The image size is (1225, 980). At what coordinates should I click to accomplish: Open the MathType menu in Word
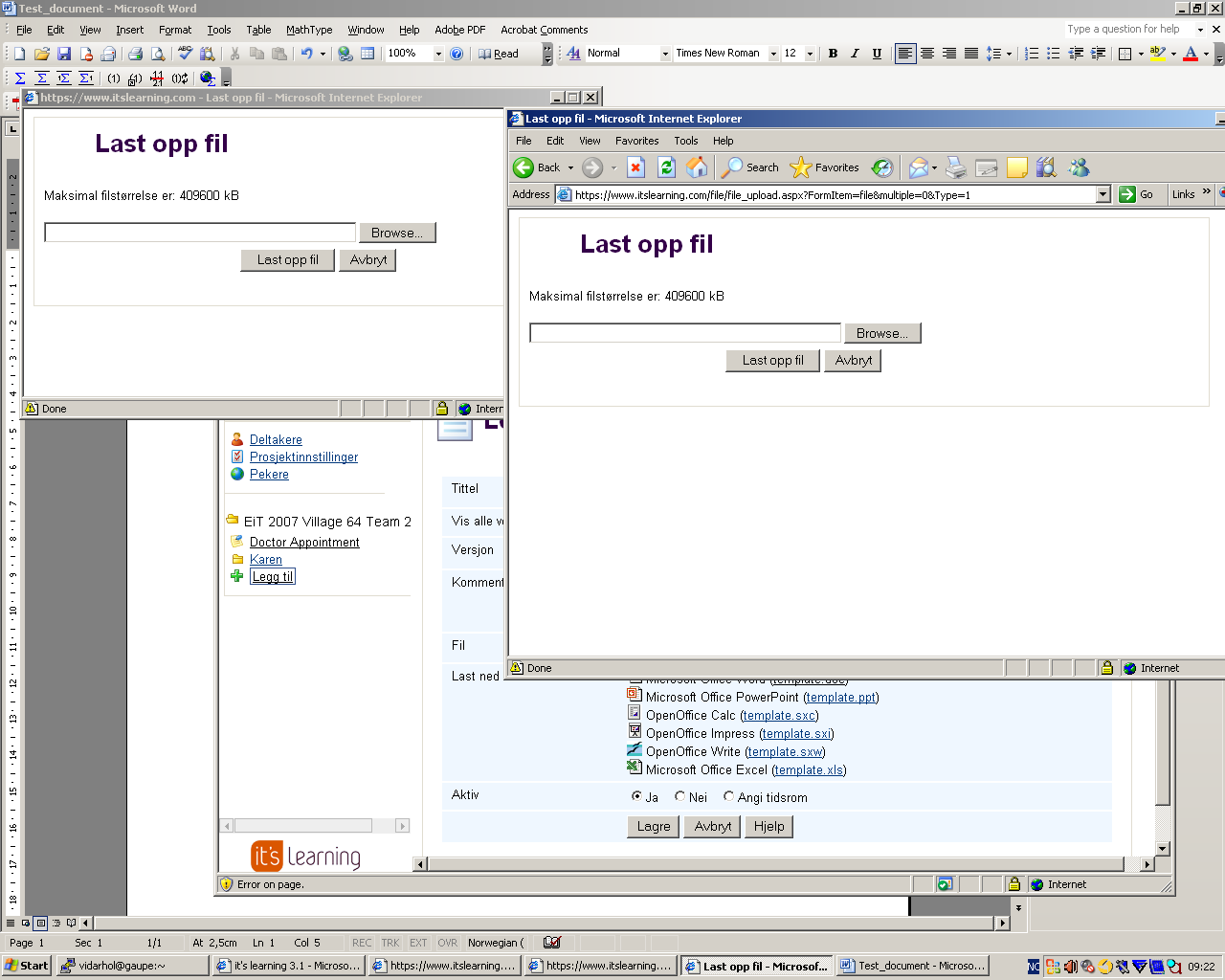[309, 30]
